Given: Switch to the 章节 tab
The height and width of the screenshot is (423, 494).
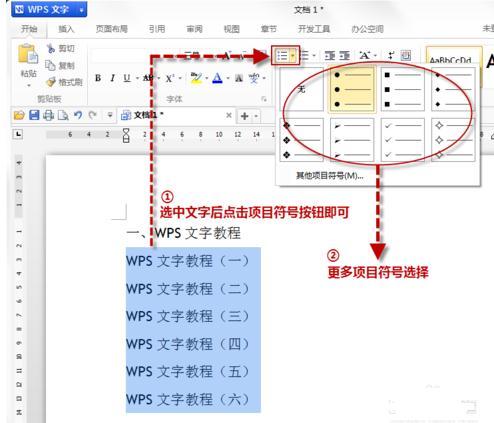Looking at the screenshot, I should [269, 29].
